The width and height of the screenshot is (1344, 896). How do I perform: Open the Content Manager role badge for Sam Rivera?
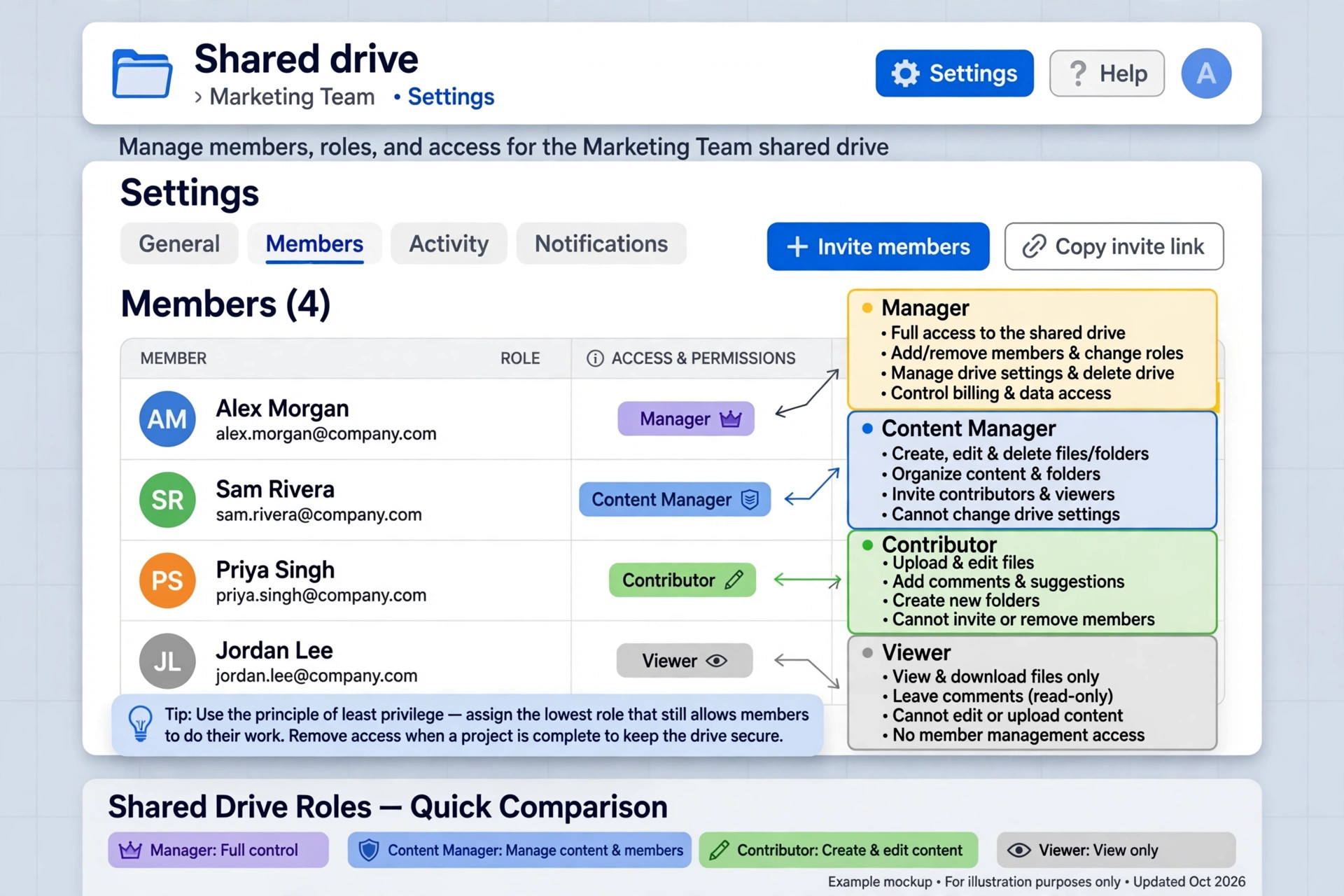pos(675,499)
